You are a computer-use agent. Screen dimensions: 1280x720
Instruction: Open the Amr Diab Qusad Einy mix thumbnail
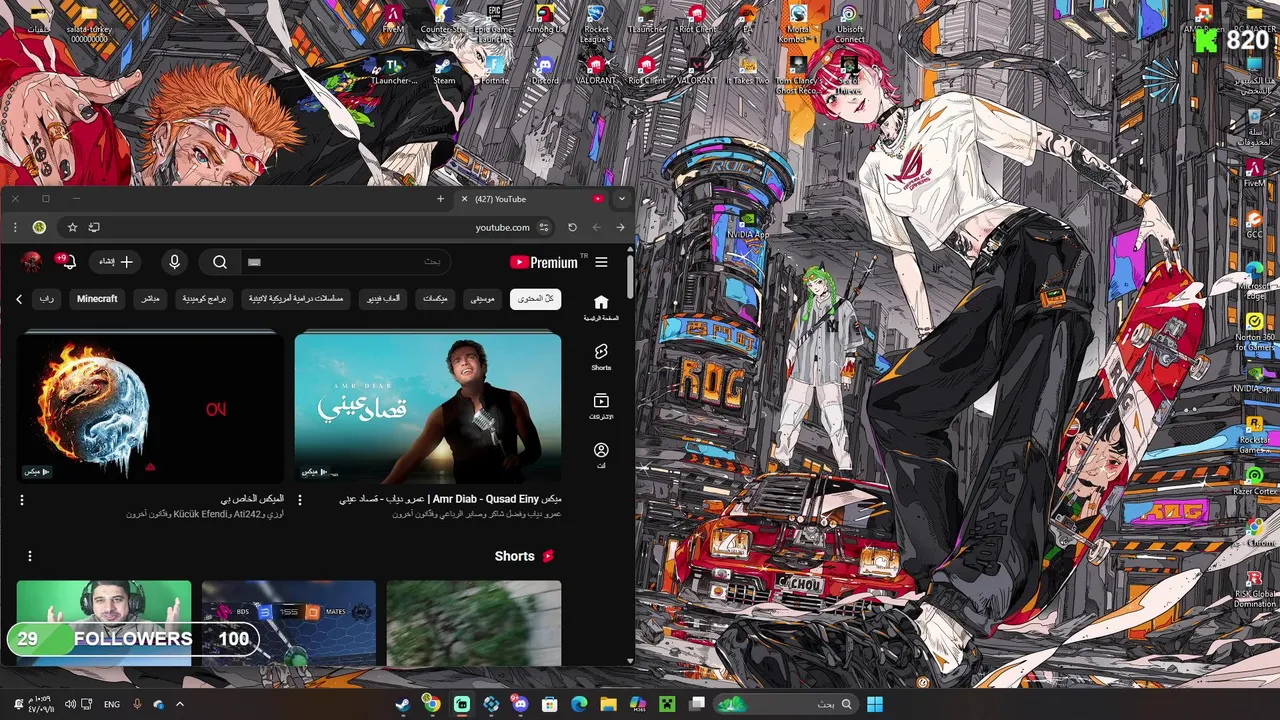tap(428, 409)
